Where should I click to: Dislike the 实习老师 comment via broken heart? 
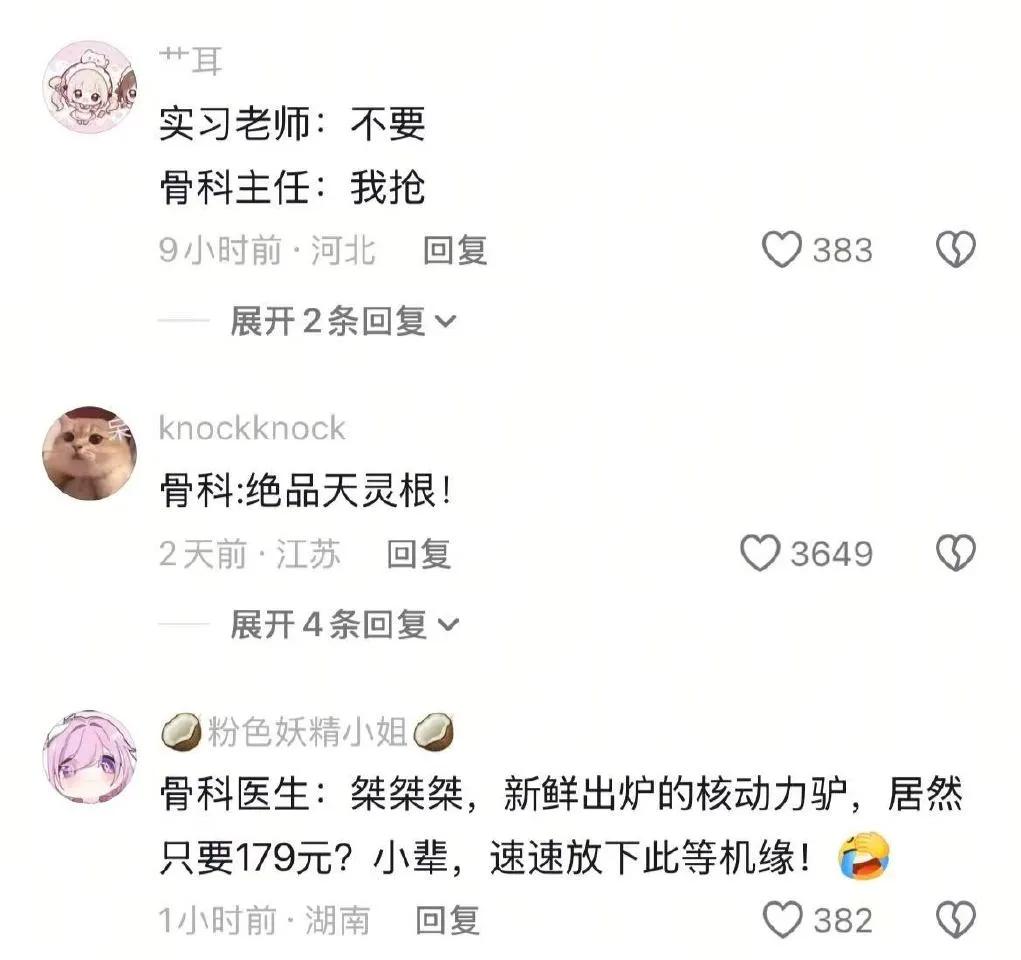point(955,250)
